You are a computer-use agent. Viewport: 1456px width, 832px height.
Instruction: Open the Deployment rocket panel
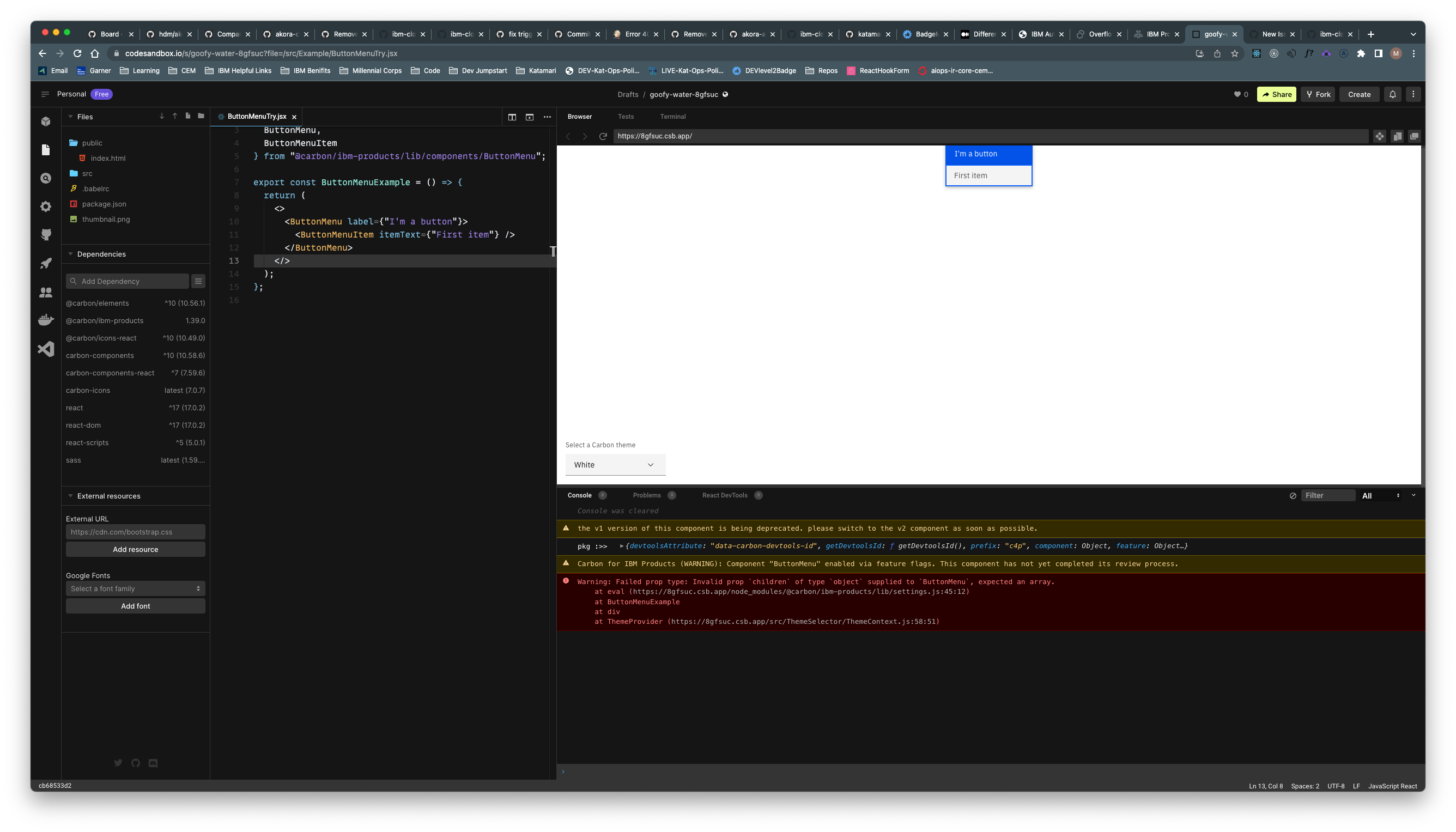45,263
